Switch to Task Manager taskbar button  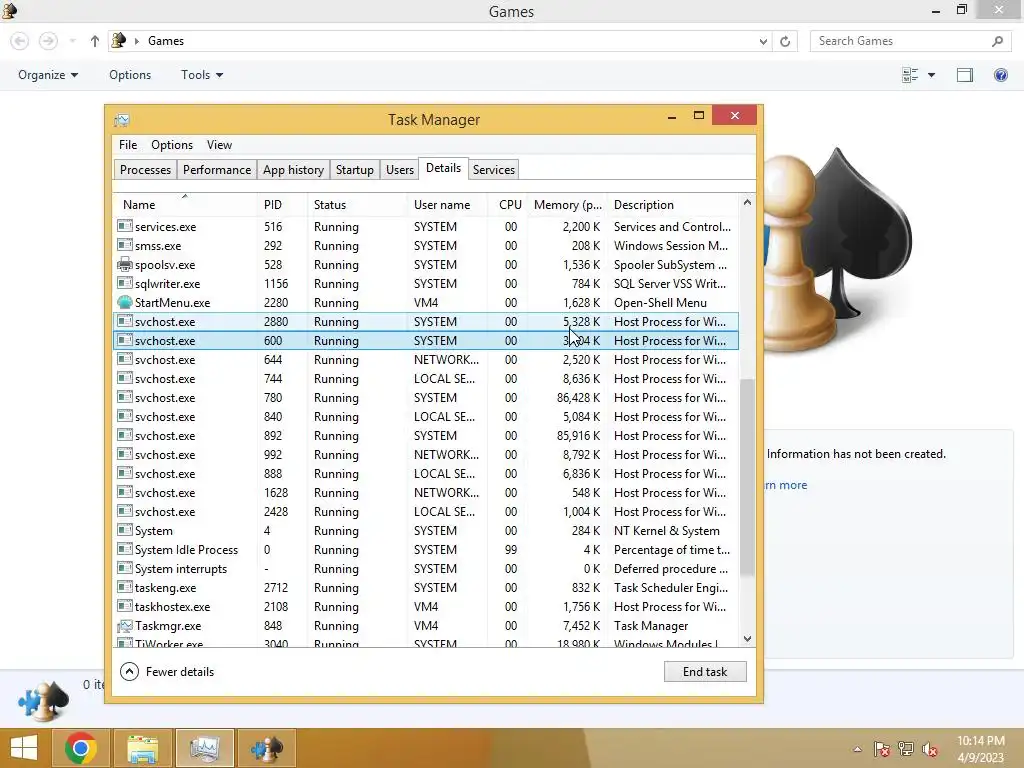tap(204, 748)
